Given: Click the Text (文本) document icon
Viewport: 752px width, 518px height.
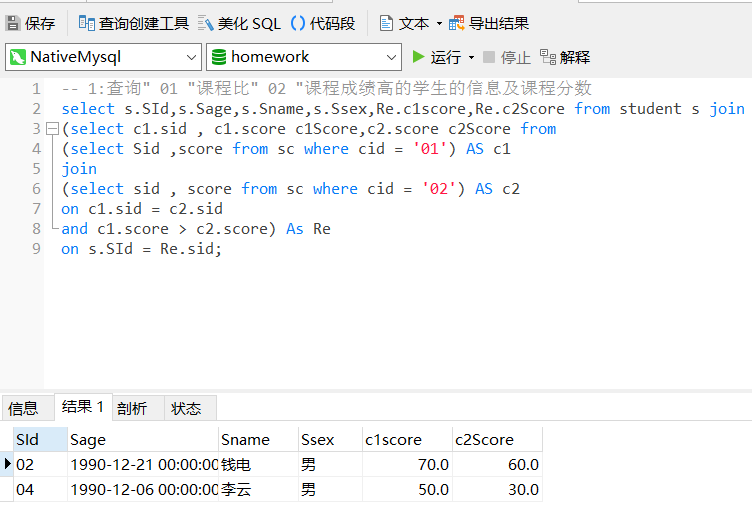Looking at the screenshot, I should pos(386,23).
